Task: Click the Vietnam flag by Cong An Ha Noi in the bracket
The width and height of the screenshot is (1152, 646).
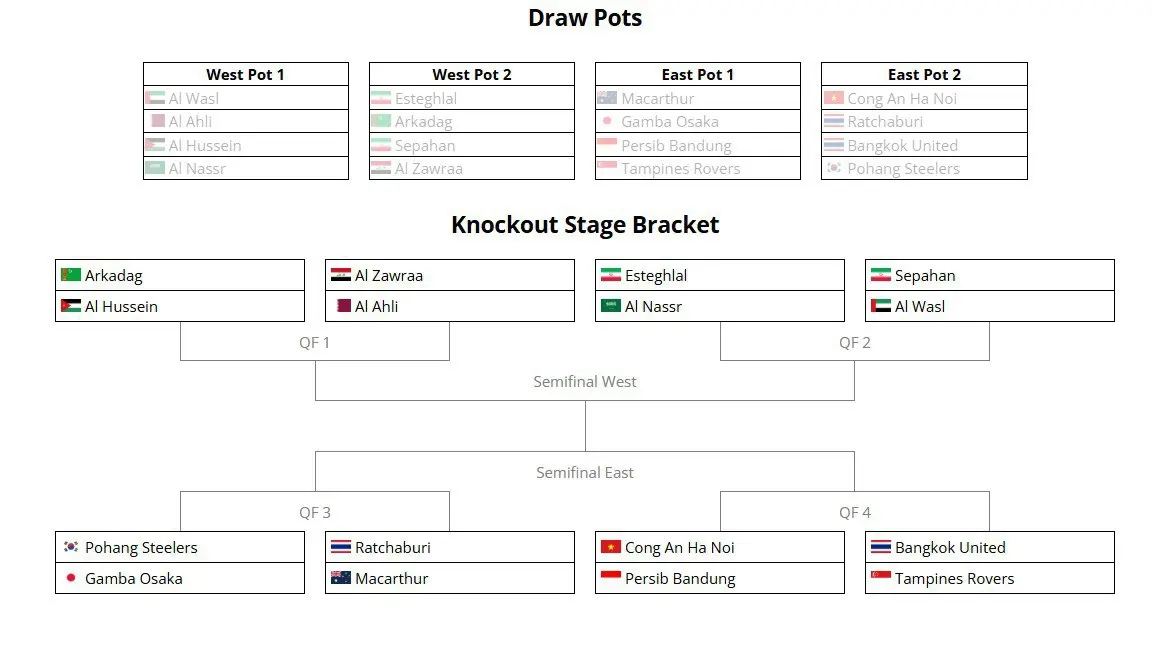Action: (x=611, y=547)
